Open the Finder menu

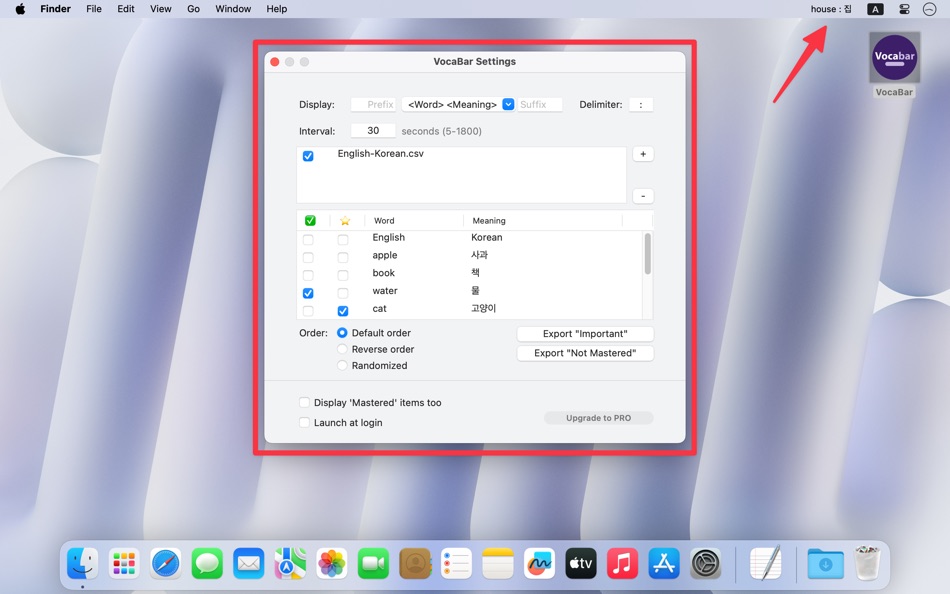(x=56, y=9)
